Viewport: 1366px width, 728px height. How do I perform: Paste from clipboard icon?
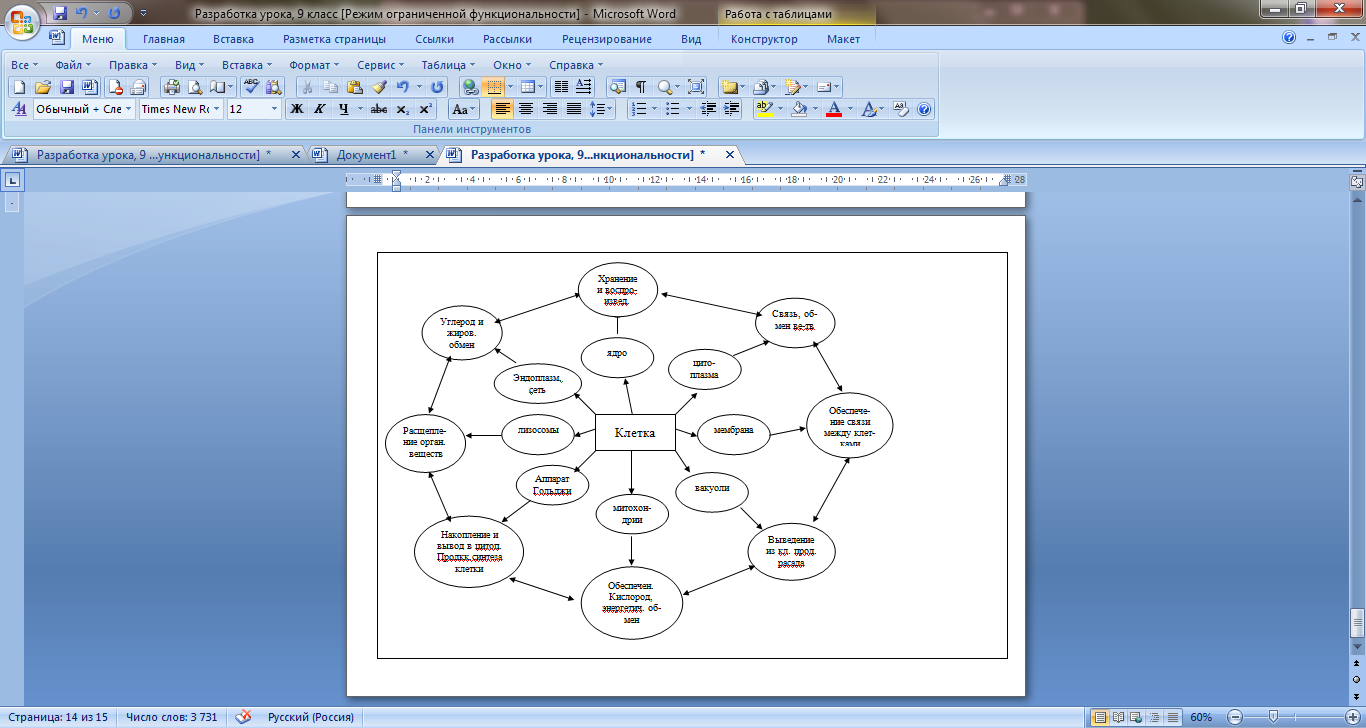[354, 87]
